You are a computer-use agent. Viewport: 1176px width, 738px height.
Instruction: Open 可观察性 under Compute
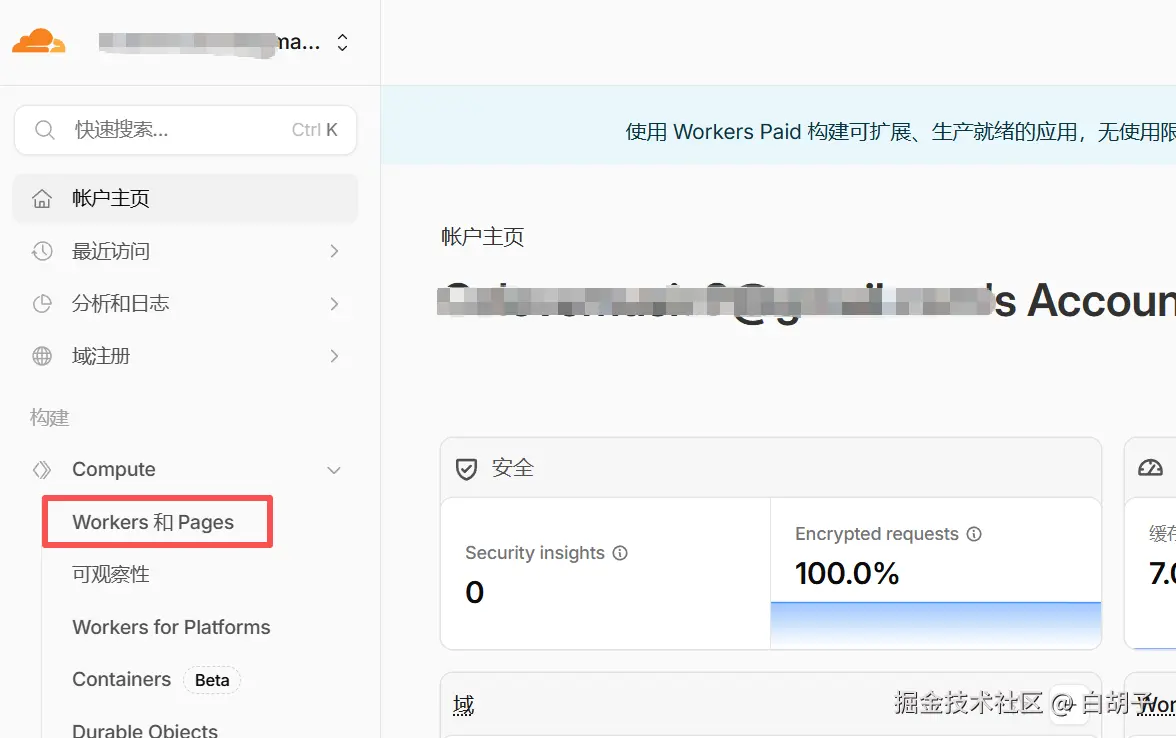pyautogui.click(x=111, y=574)
